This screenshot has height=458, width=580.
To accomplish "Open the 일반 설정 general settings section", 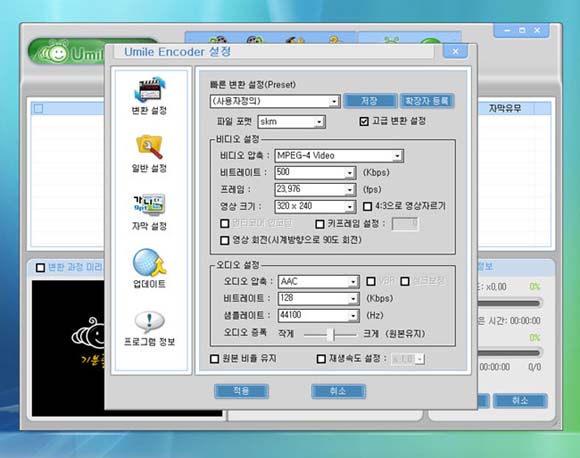I will point(149,154).
